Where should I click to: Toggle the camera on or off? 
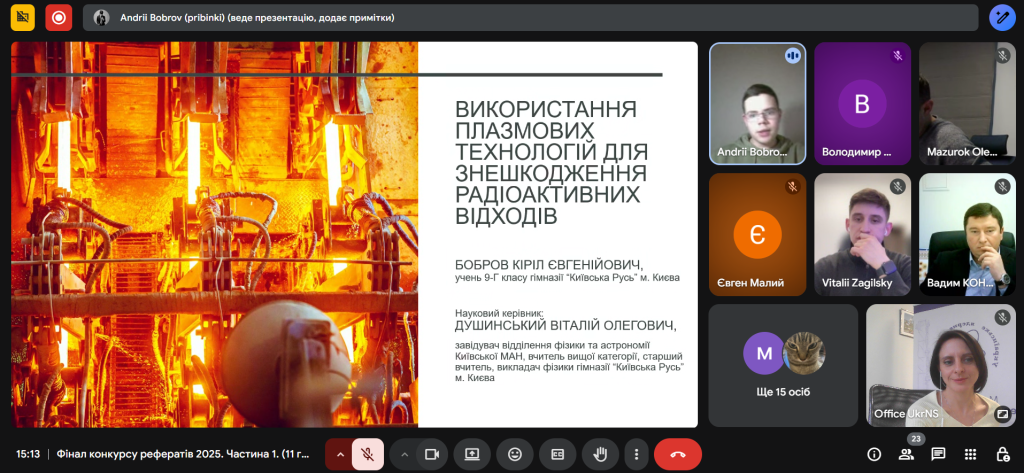(x=432, y=454)
